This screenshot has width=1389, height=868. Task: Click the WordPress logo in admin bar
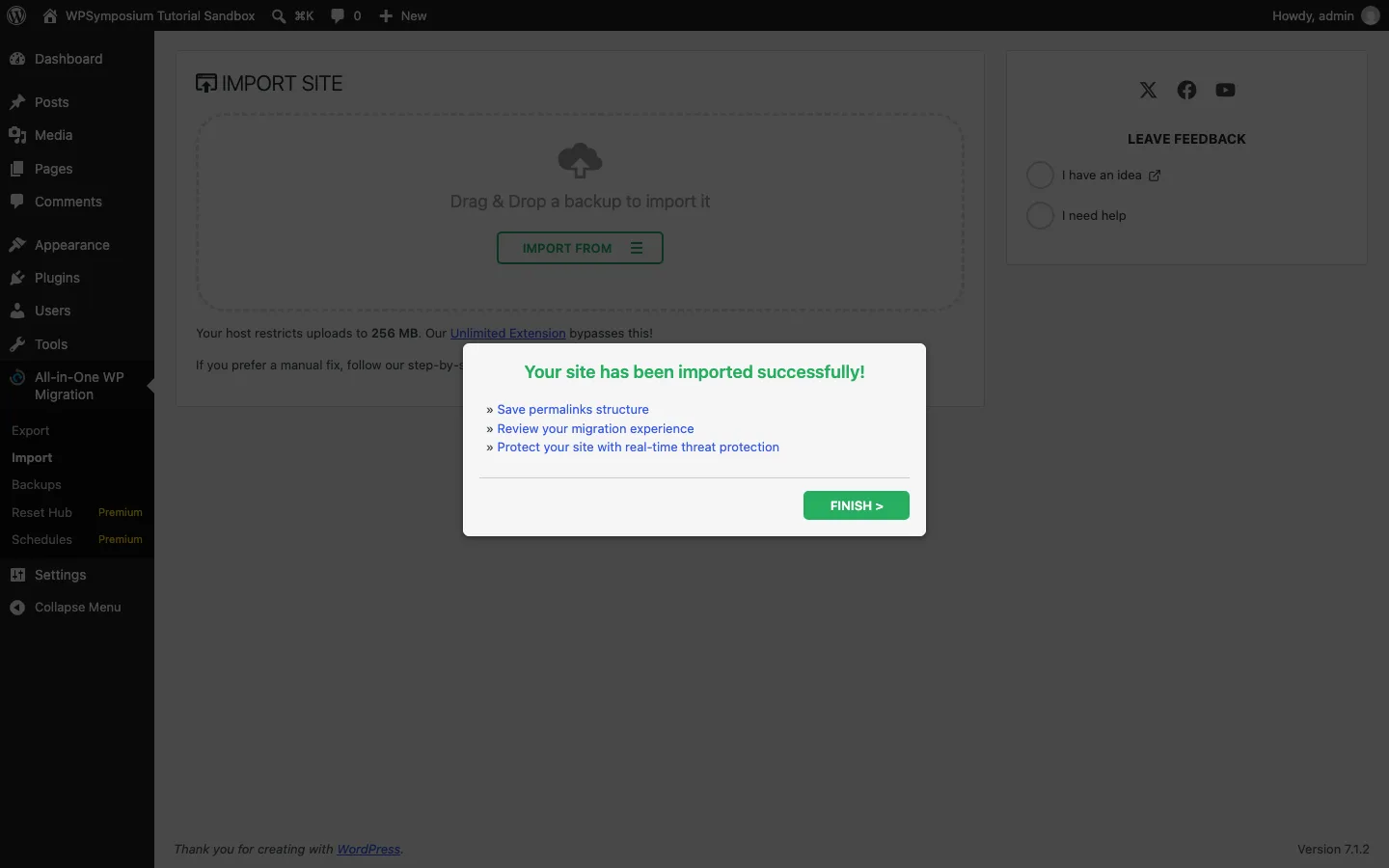16,15
